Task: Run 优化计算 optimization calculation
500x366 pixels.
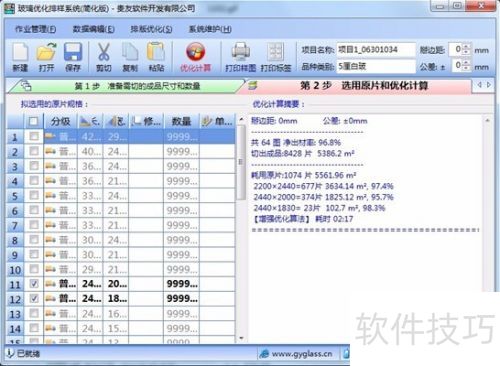Action: point(195,57)
